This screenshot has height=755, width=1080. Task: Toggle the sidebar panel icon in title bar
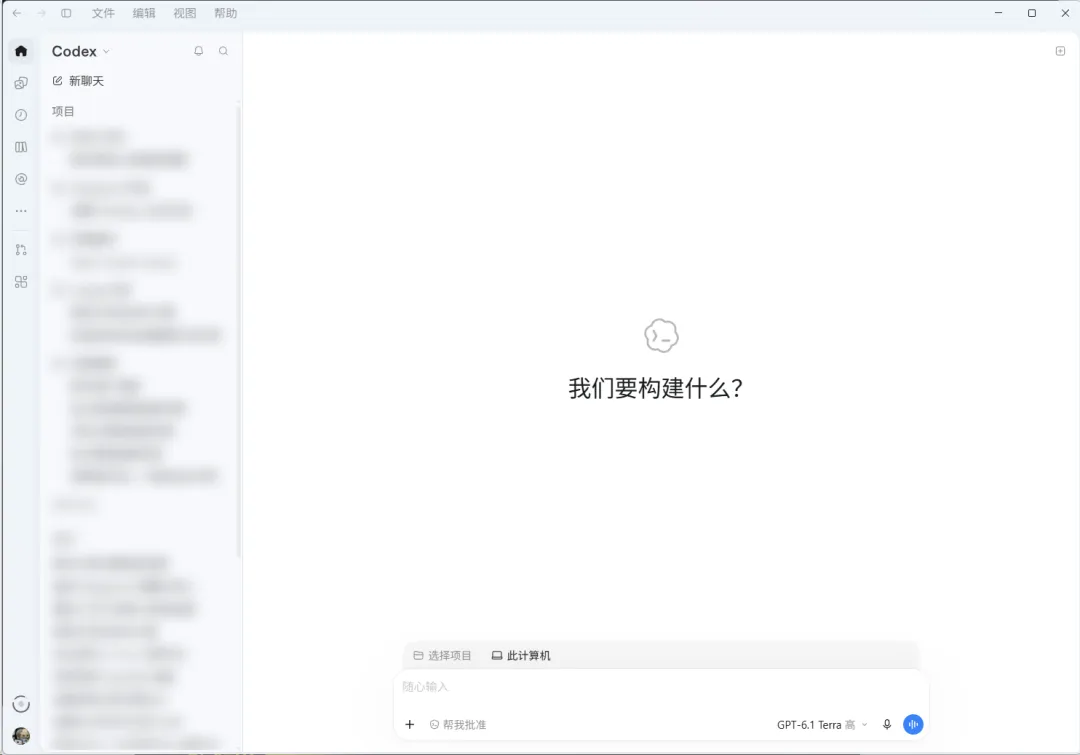coord(66,13)
